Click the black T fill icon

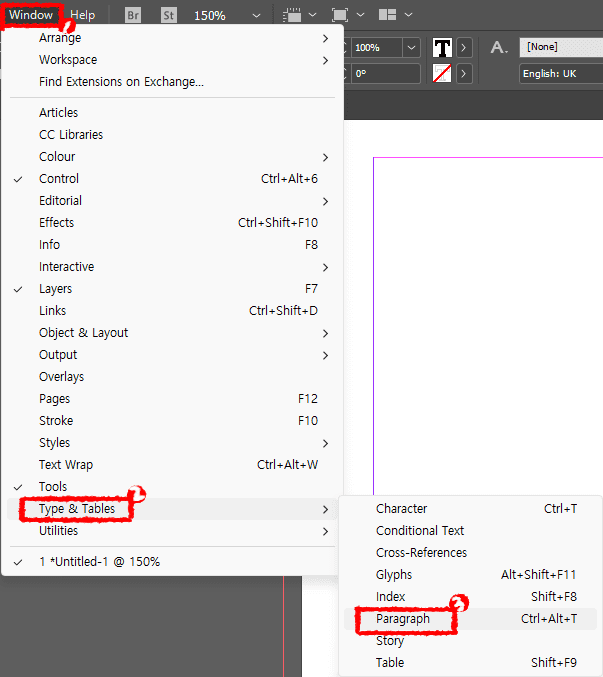coord(442,47)
